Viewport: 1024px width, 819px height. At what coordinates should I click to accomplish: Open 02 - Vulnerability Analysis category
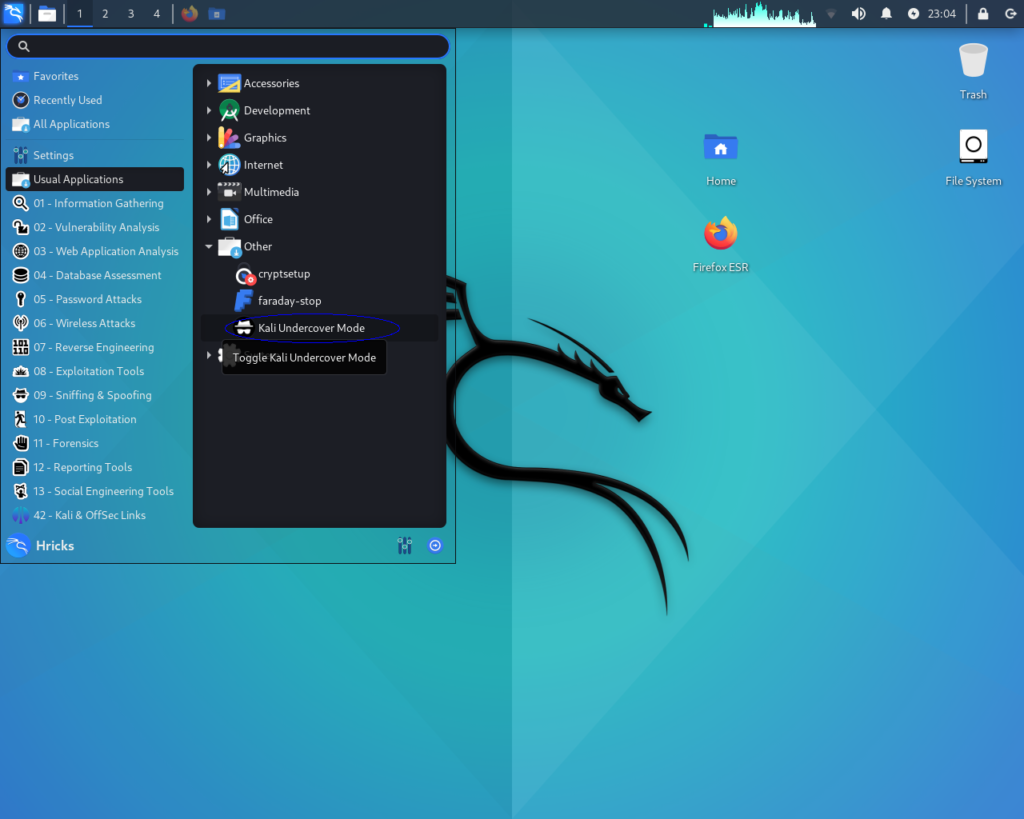(95, 227)
